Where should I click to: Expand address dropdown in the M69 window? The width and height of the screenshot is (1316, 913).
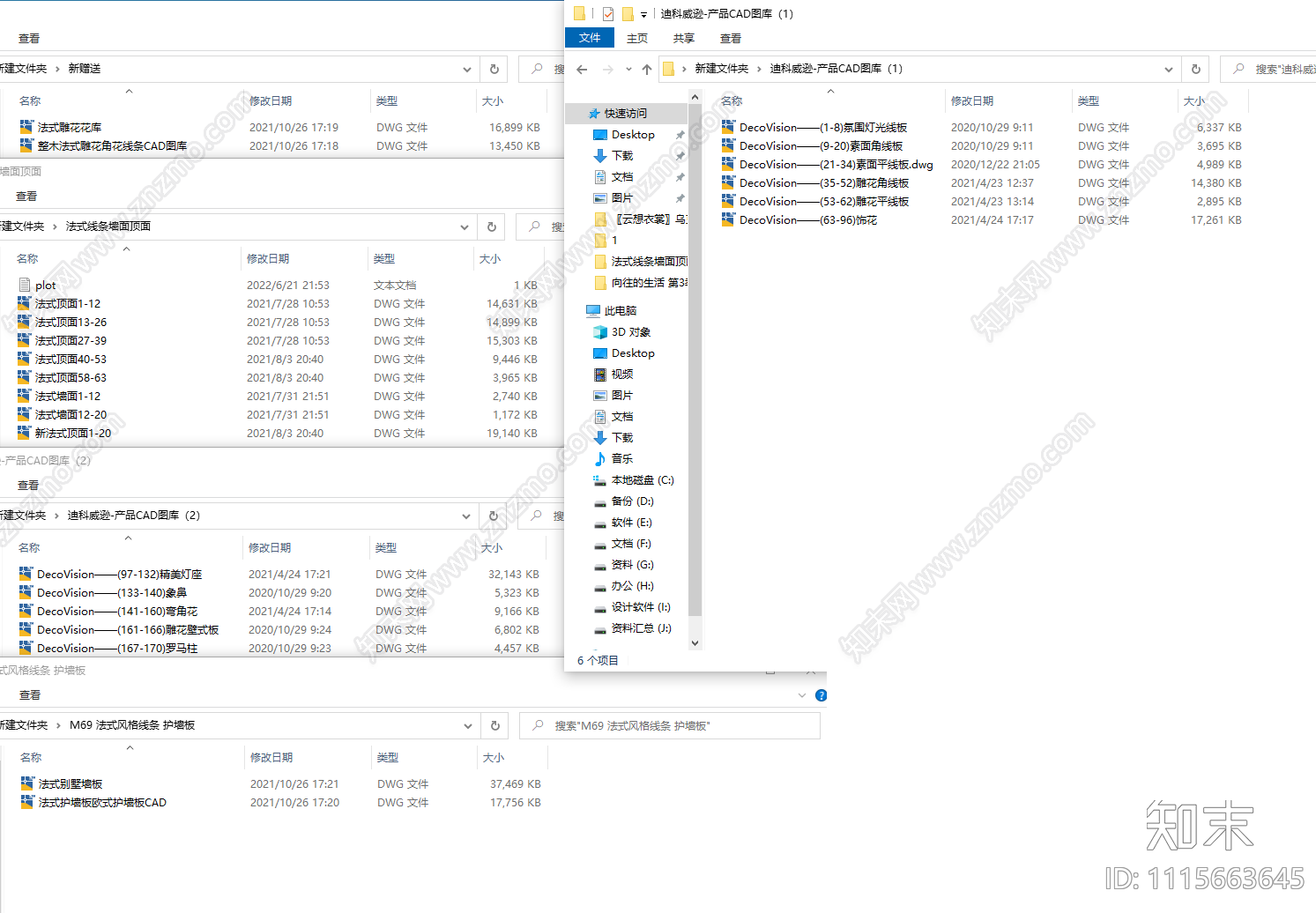pos(468,725)
